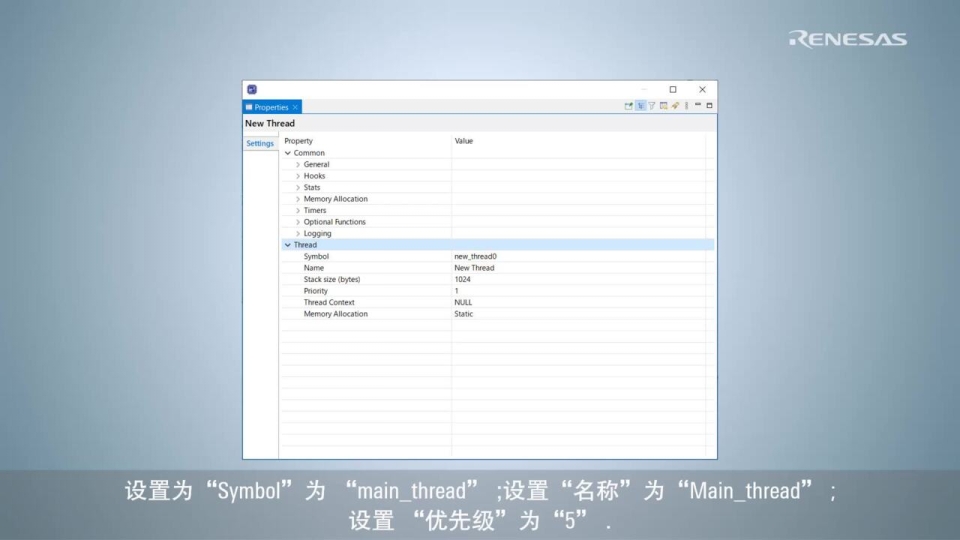The image size is (960, 540).
Task: Click the e2 studio app icon in title bar
Action: (252, 89)
